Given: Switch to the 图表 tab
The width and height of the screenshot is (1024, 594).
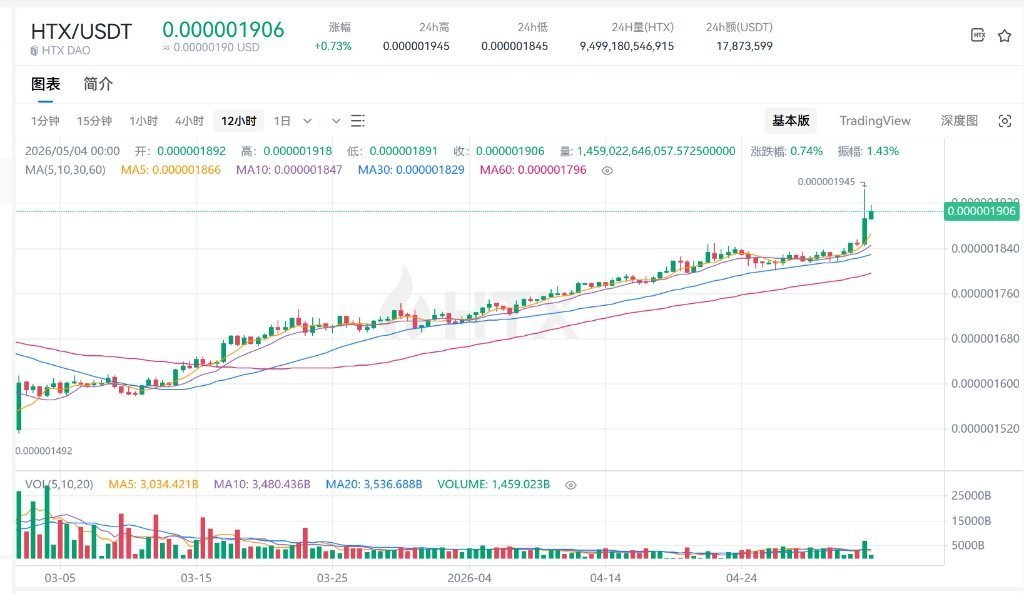Looking at the screenshot, I should coord(46,84).
